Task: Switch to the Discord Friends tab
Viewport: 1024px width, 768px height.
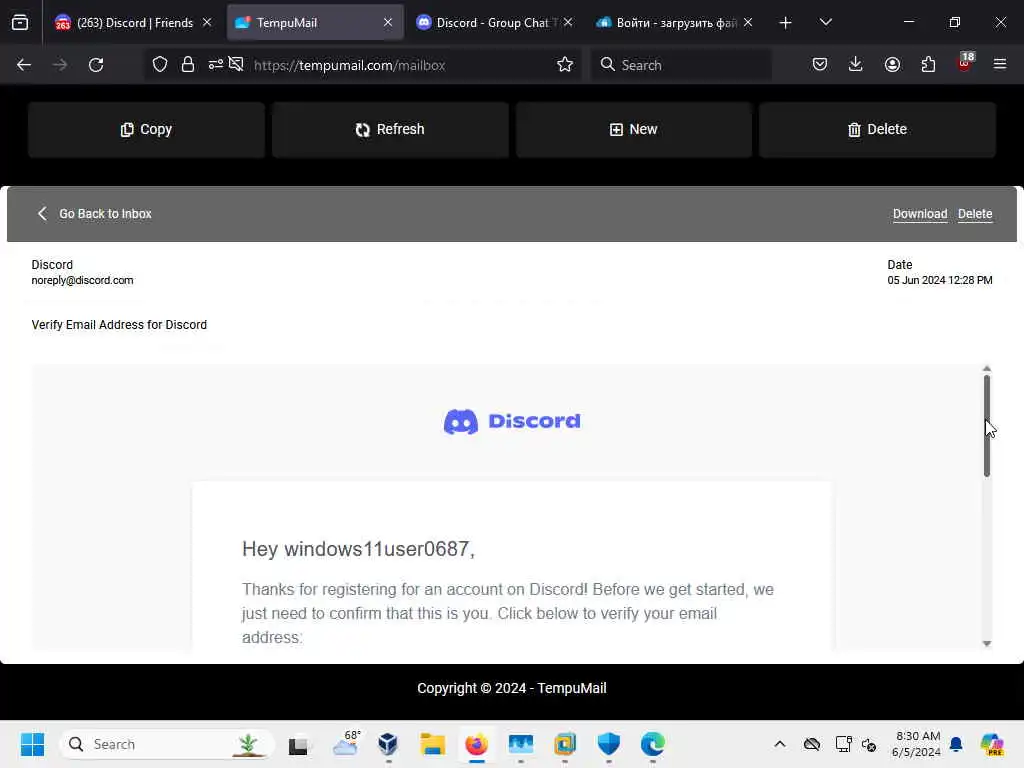Action: pyautogui.click(x=133, y=23)
